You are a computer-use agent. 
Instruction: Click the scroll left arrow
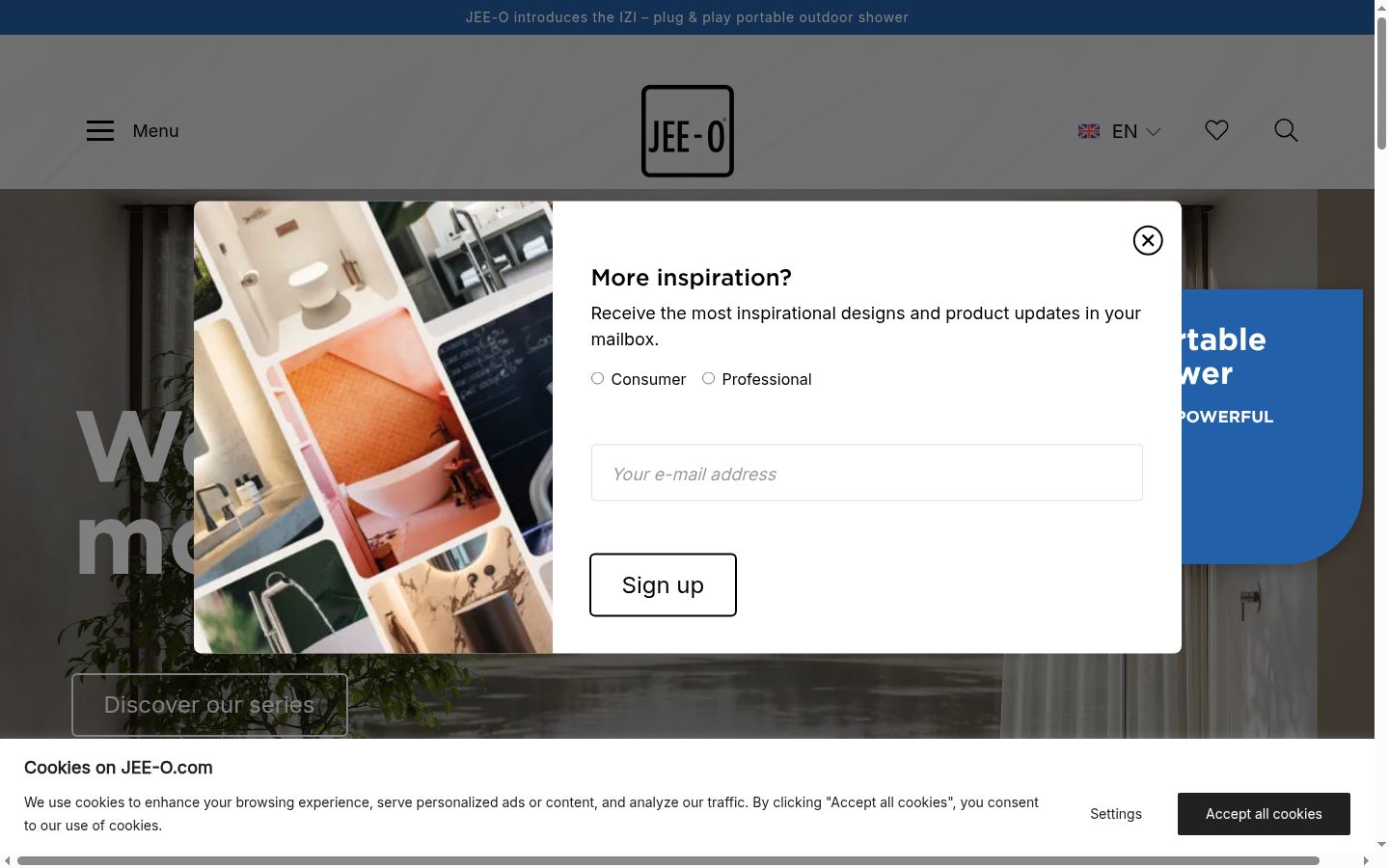coord(8,860)
